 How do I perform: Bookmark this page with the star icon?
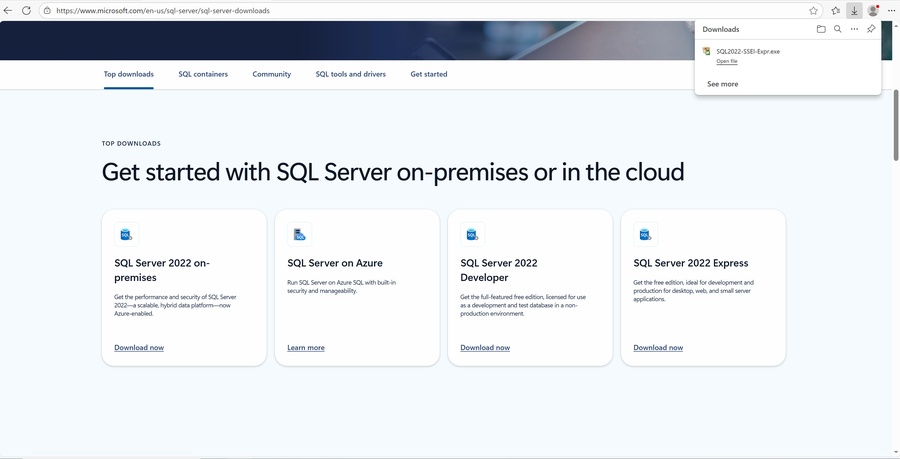point(813,10)
